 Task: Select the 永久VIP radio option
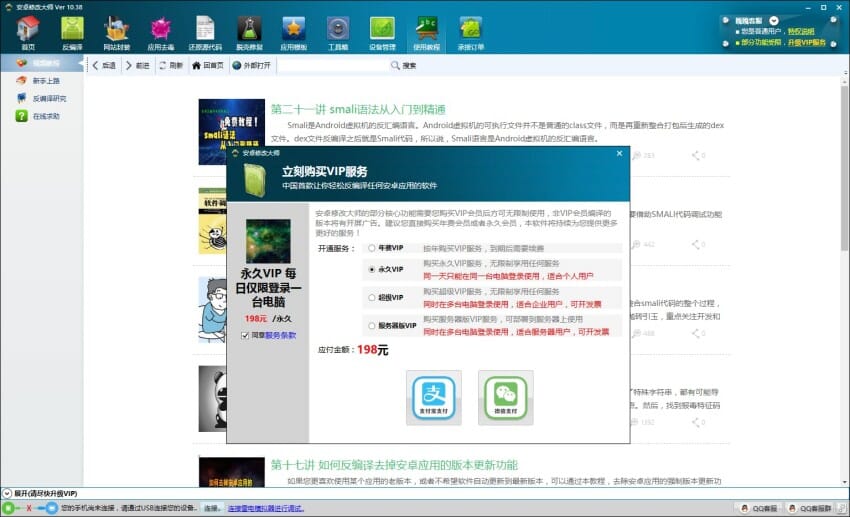[372, 269]
